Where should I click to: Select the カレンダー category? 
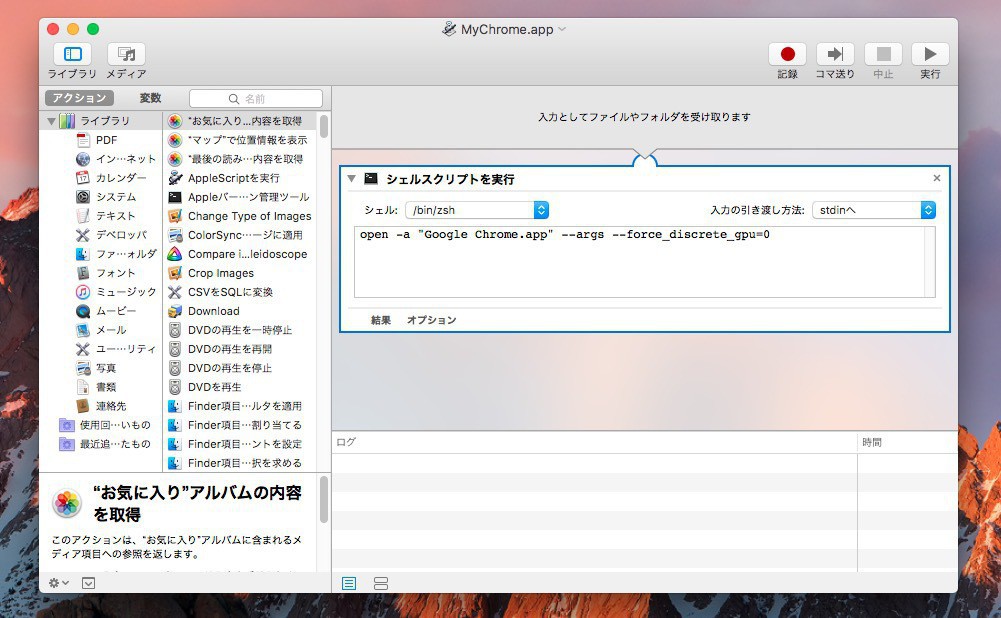click(x=112, y=177)
